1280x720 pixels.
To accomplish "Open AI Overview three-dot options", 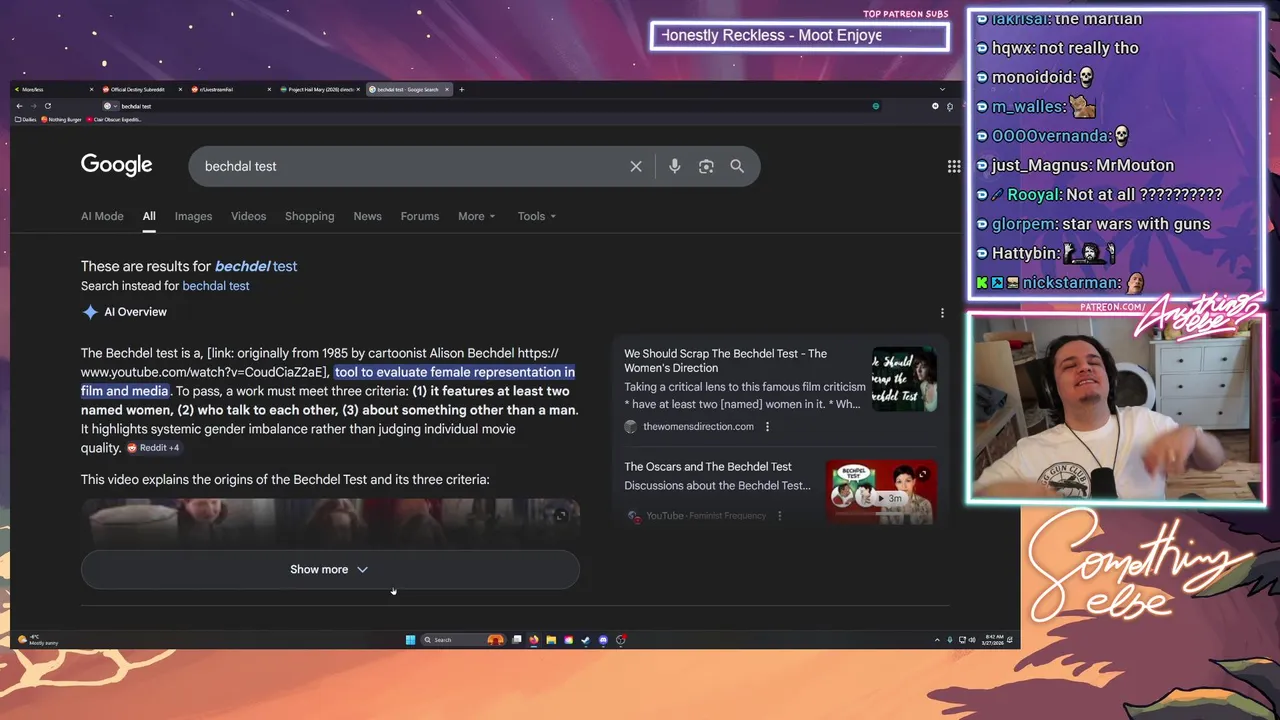I will coord(942,312).
